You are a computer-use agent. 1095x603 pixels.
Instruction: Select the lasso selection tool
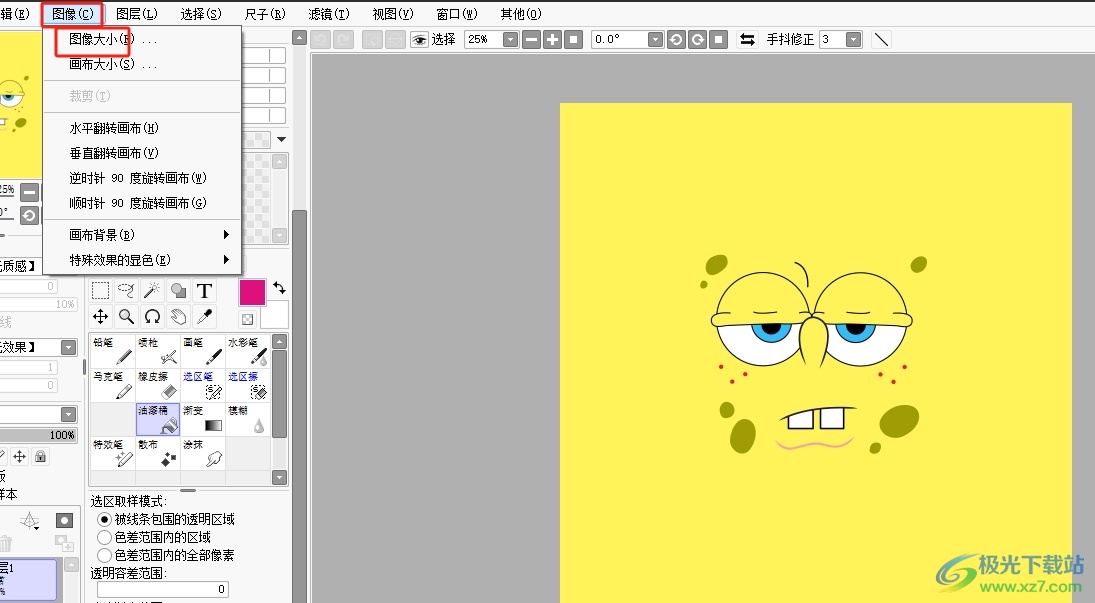click(126, 291)
